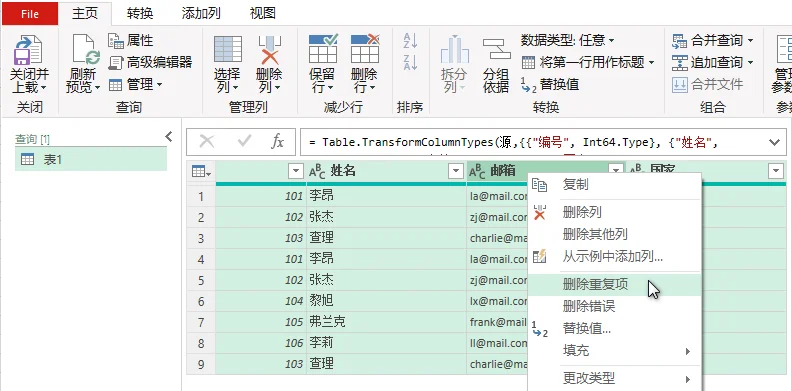Click the 选择列 icon
Screen dimensions: 792x391
(228, 49)
